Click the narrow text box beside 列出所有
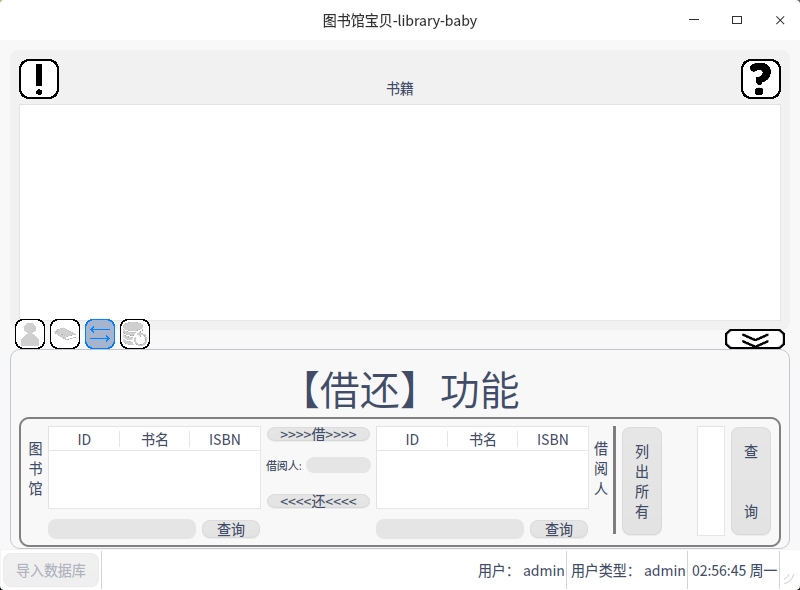Image resolution: width=800 pixels, height=590 pixels. [x=710, y=481]
